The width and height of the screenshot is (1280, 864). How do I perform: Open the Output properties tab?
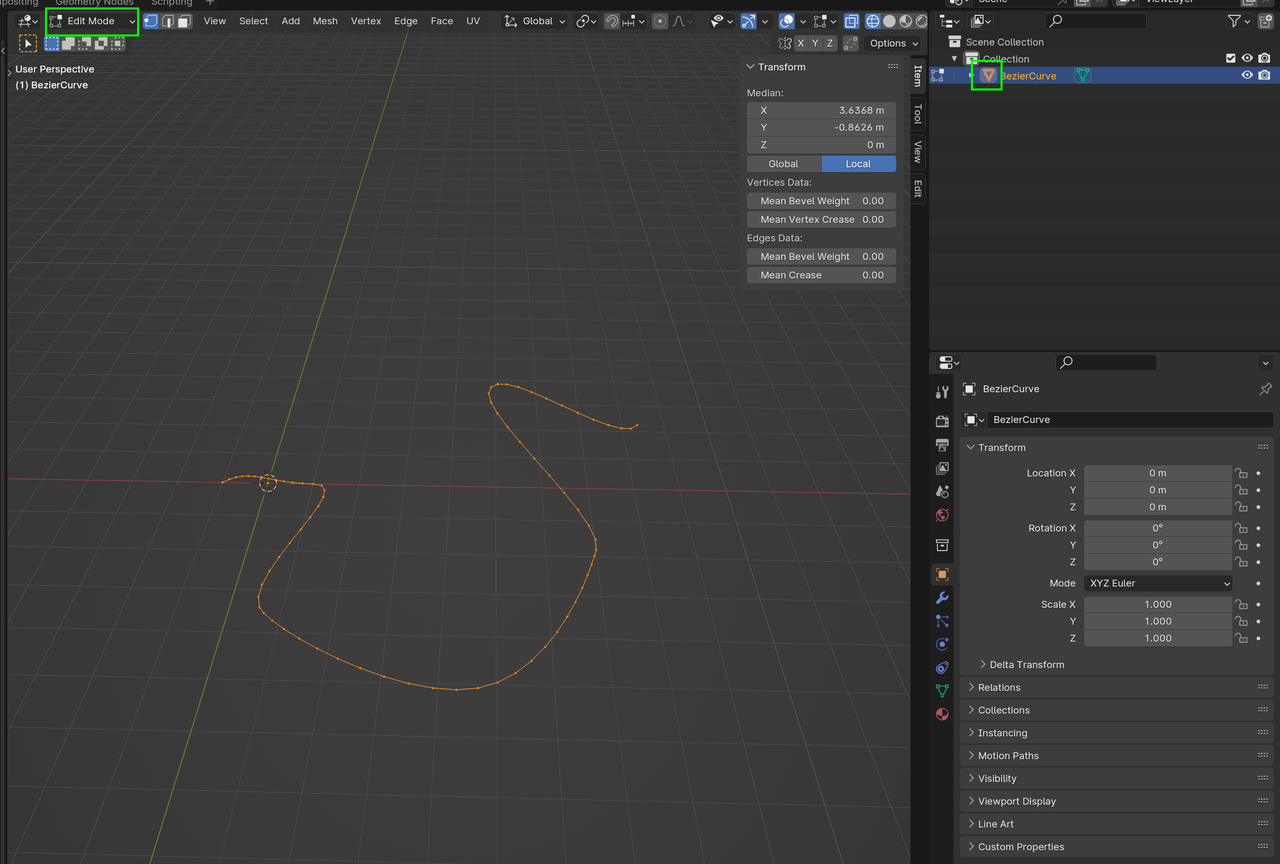point(942,445)
